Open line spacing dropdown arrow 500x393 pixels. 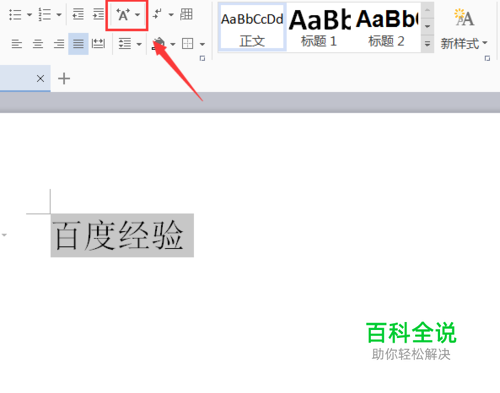click(x=139, y=44)
